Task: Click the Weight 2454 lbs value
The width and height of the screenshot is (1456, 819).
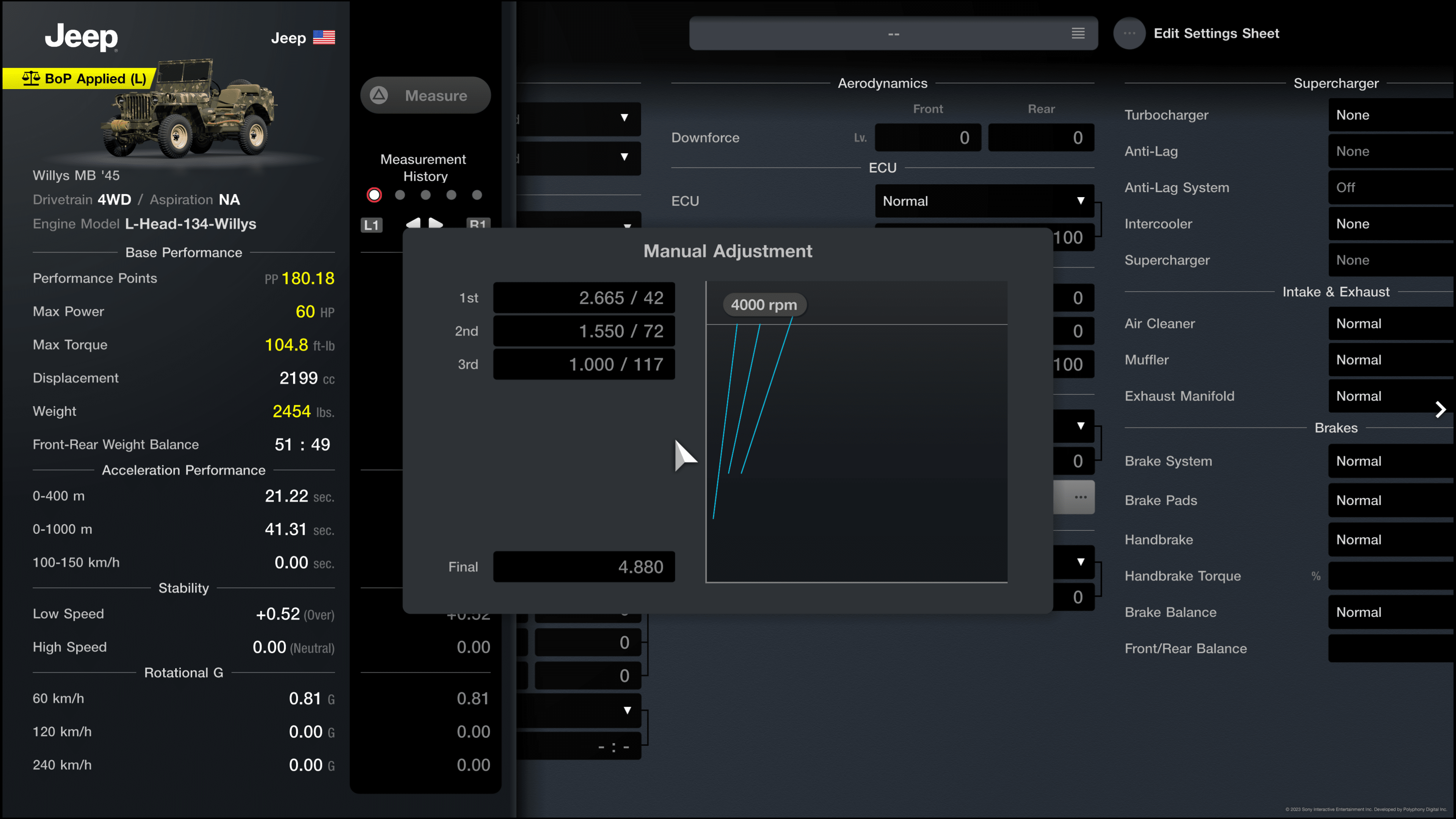Action: pos(303,411)
